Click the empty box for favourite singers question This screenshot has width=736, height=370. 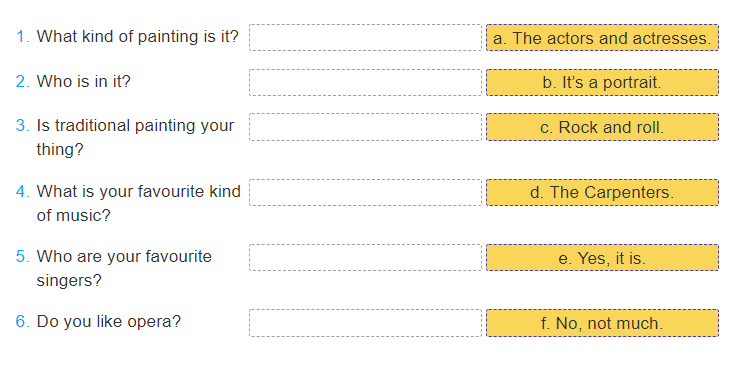pyautogui.click(x=365, y=258)
